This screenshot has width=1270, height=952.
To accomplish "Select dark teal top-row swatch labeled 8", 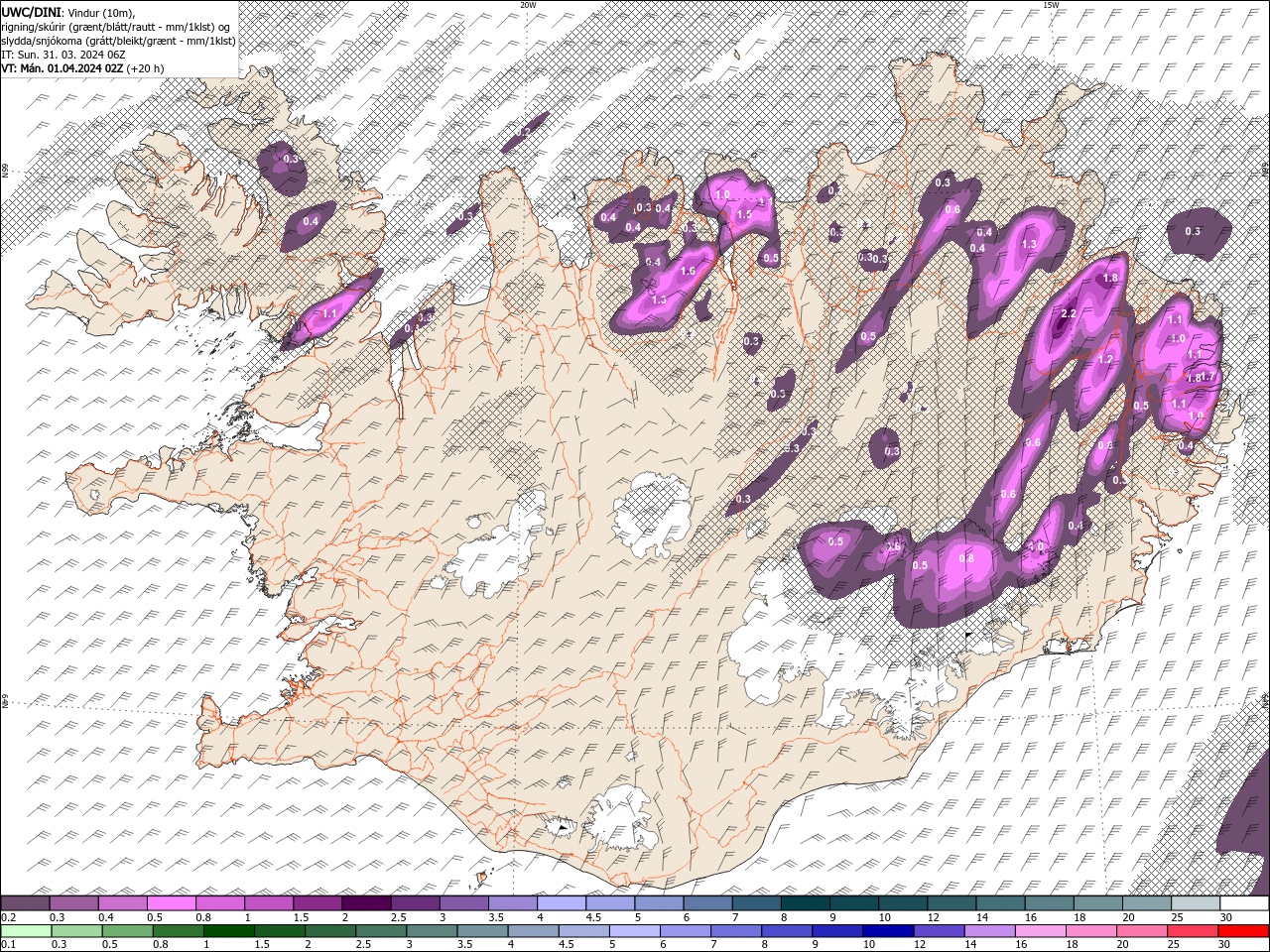I will point(805,903).
